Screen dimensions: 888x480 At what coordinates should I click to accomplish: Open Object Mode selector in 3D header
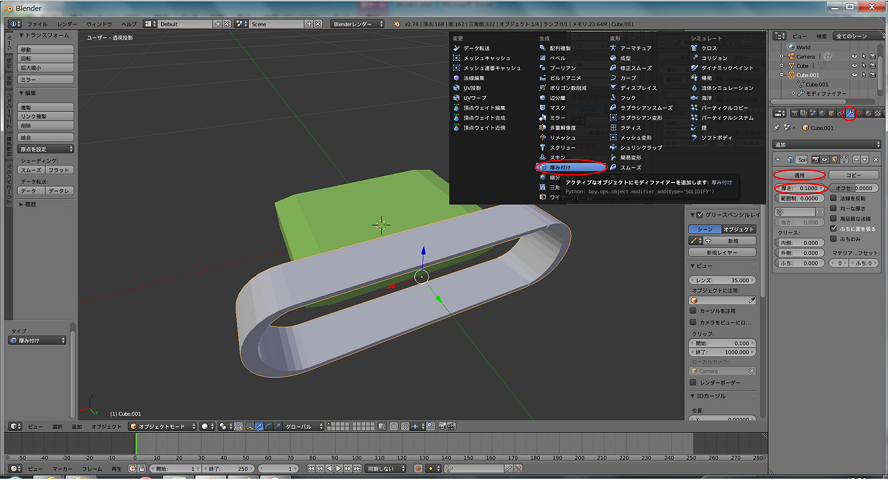pos(165,425)
